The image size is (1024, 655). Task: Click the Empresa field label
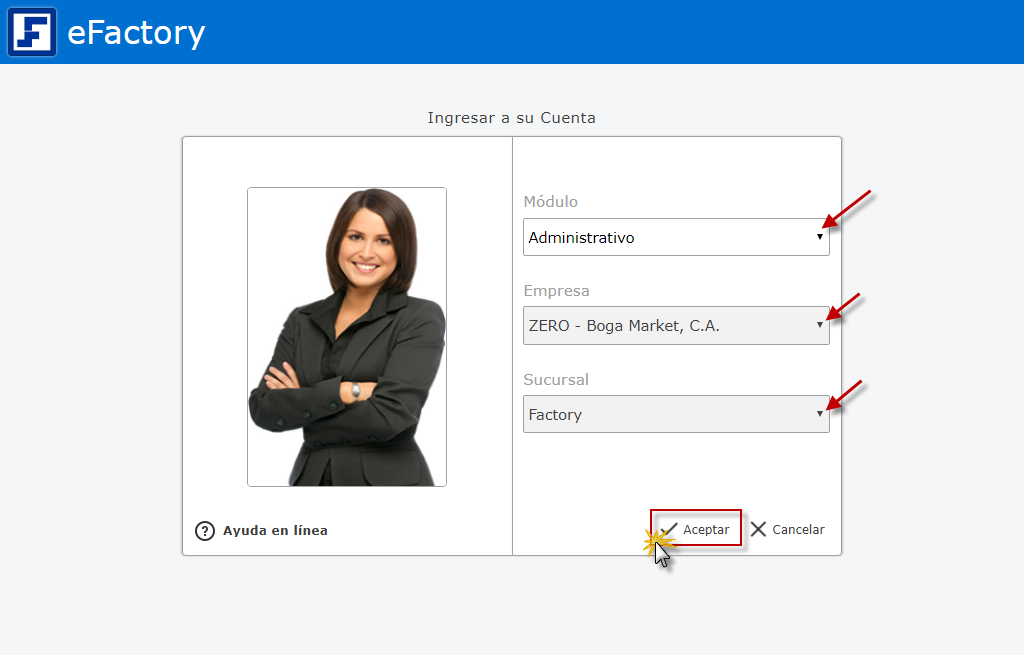click(x=557, y=291)
